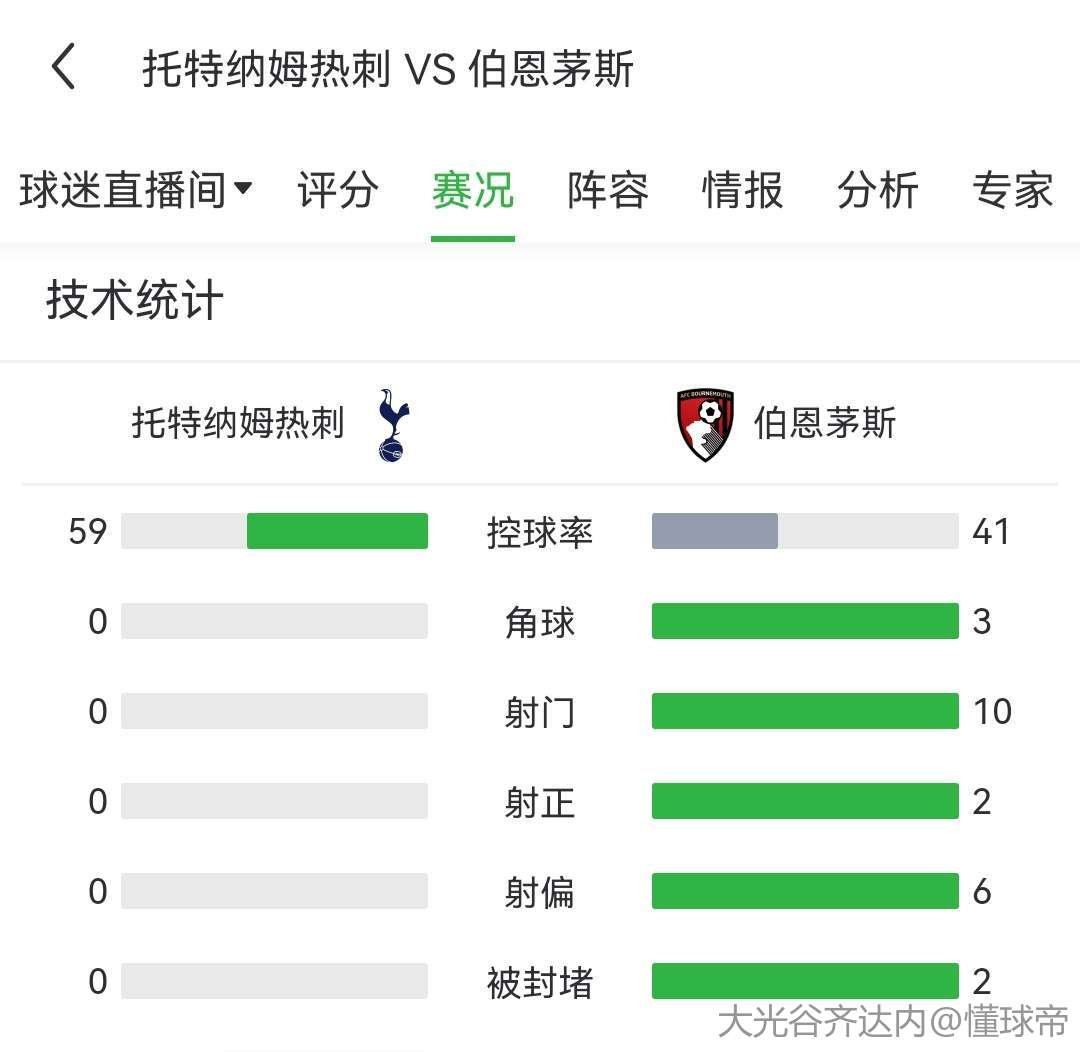Open the 分析 analysis tab
The width and height of the screenshot is (1080, 1052).
coord(878,189)
